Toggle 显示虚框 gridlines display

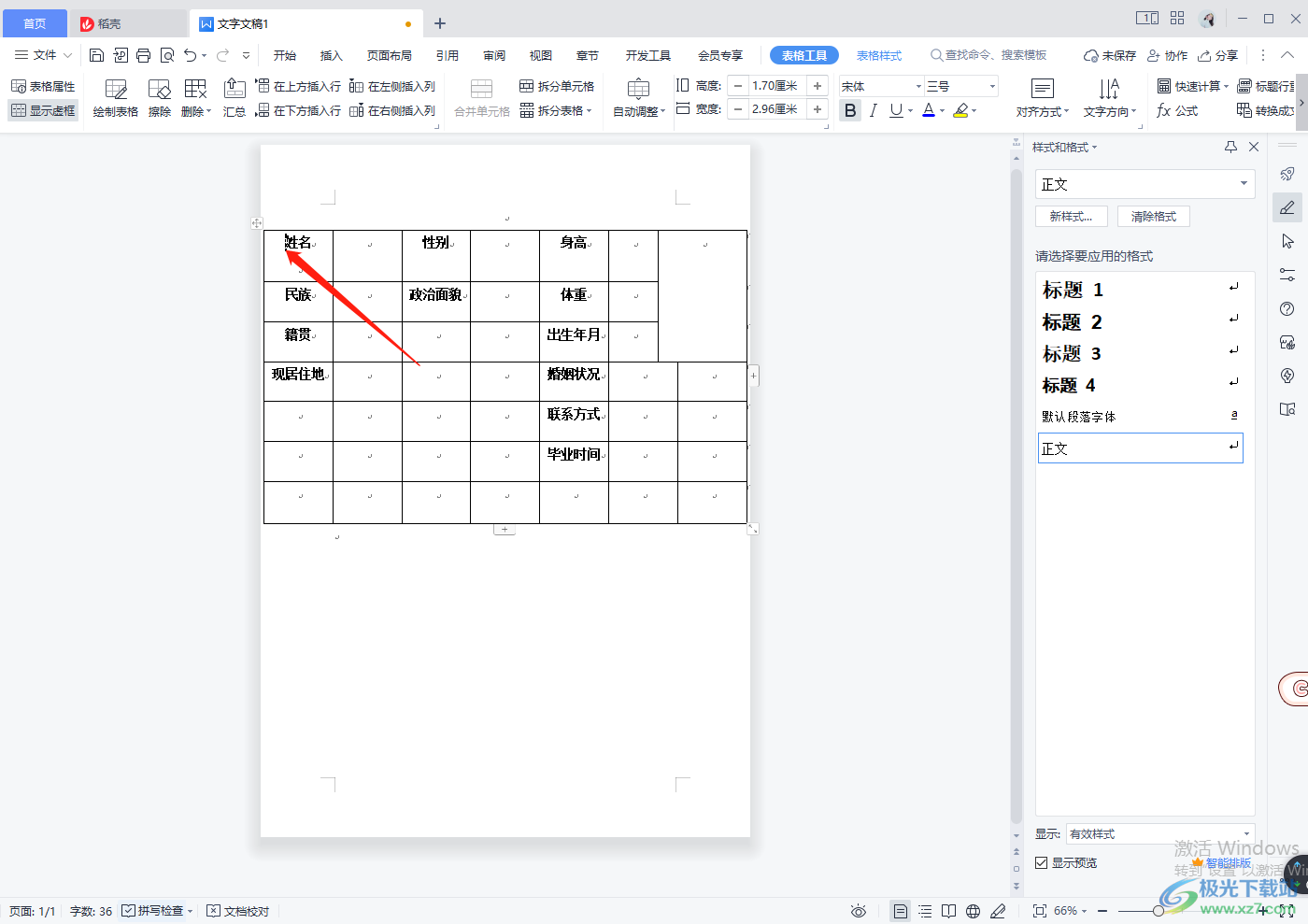point(43,110)
